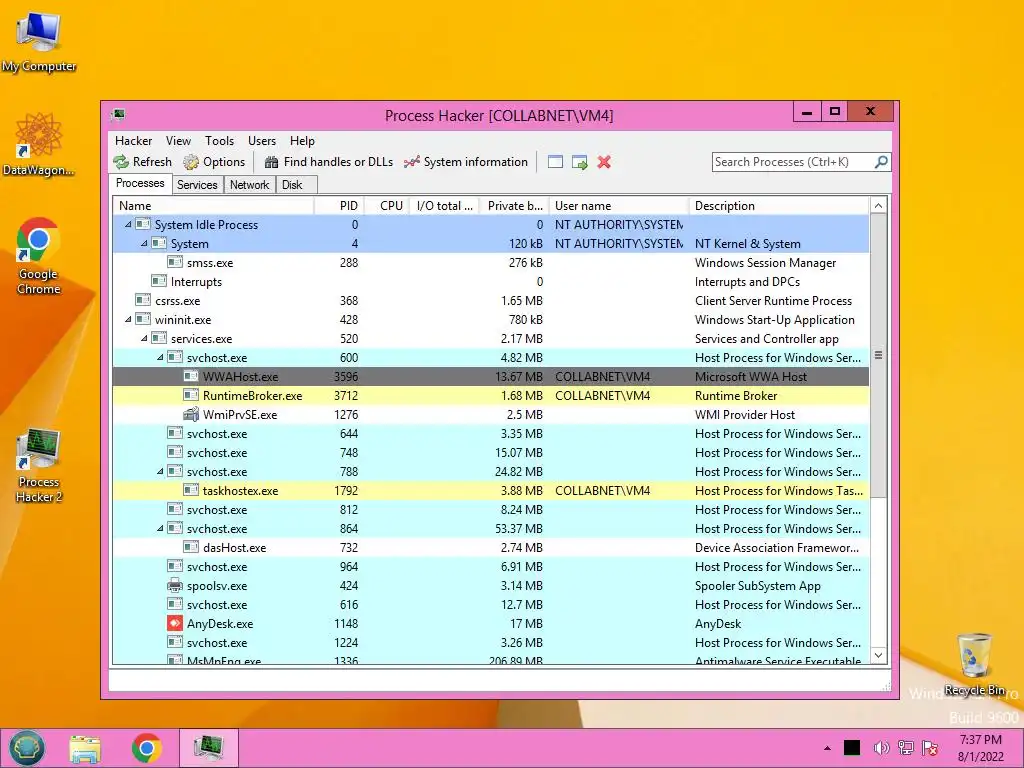This screenshot has width=1024, height=768.
Task: Select the Interrupts row
Action: (491, 282)
